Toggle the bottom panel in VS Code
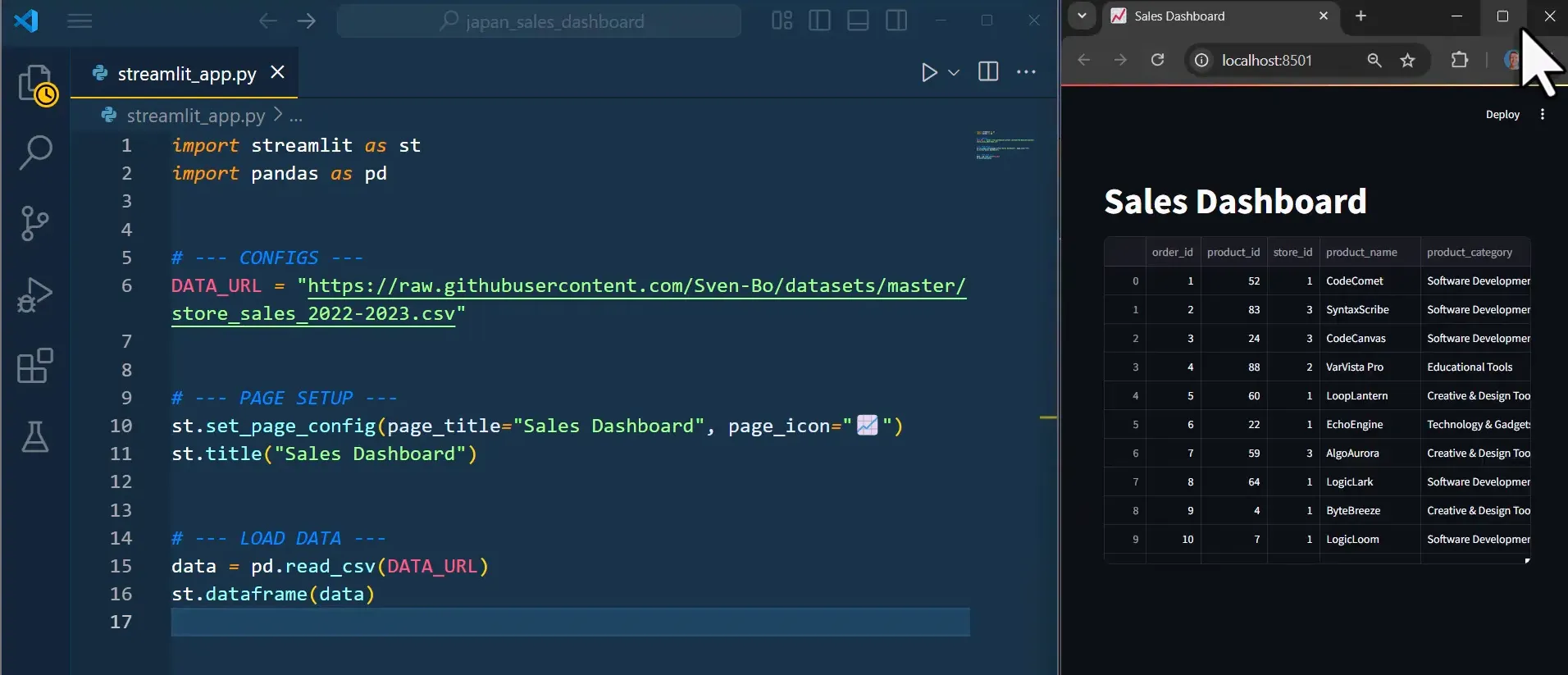1568x675 pixels. (x=858, y=21)
